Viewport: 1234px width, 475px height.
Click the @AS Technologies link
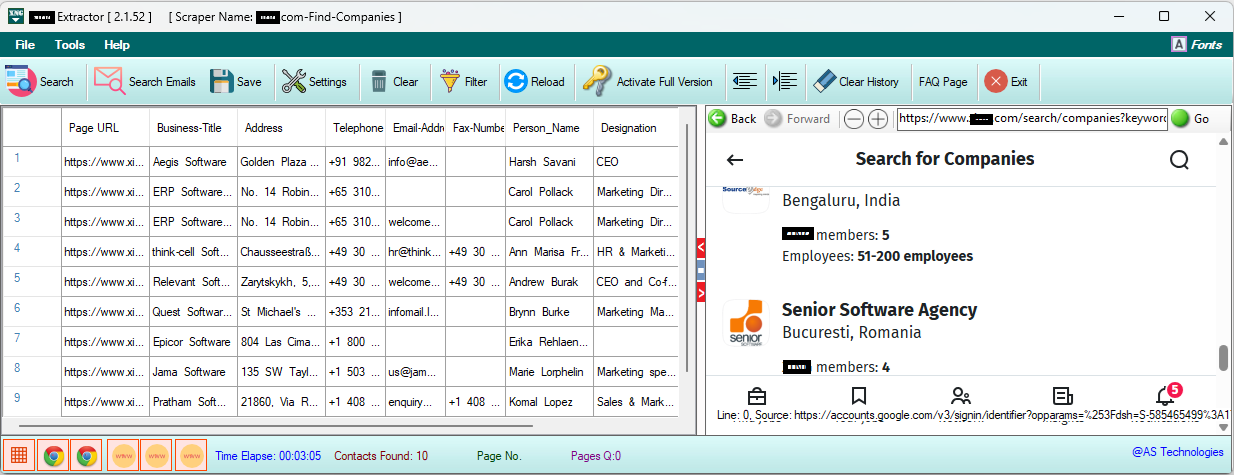pyautogui.click(x=1177, y=452)
